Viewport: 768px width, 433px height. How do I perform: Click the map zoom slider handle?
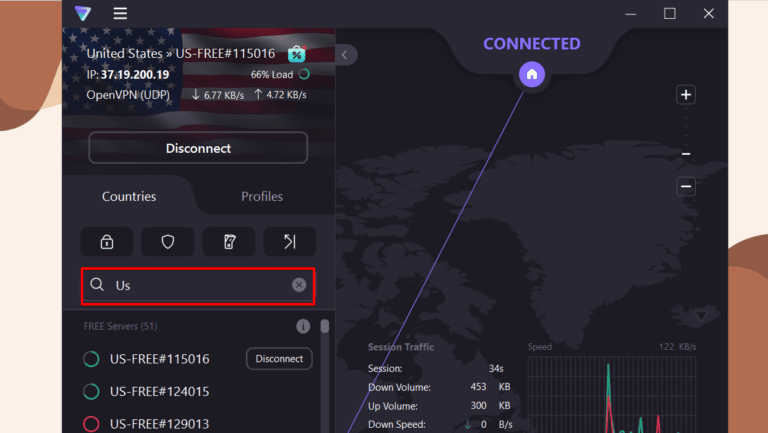[686, 154]
